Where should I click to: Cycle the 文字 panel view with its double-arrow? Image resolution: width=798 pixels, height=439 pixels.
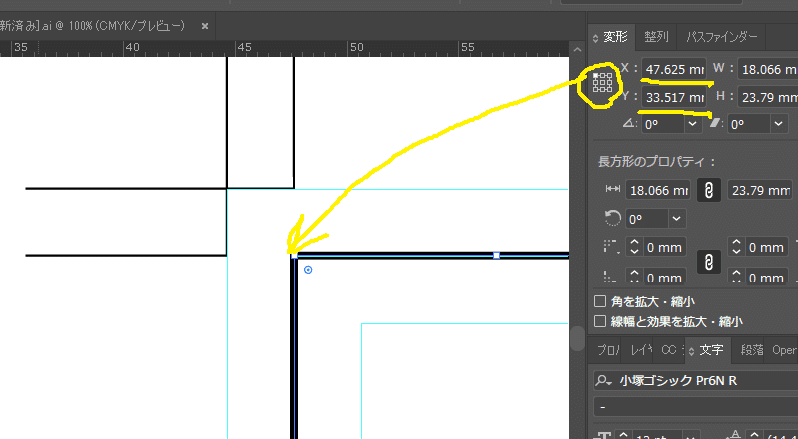[691, 350]
